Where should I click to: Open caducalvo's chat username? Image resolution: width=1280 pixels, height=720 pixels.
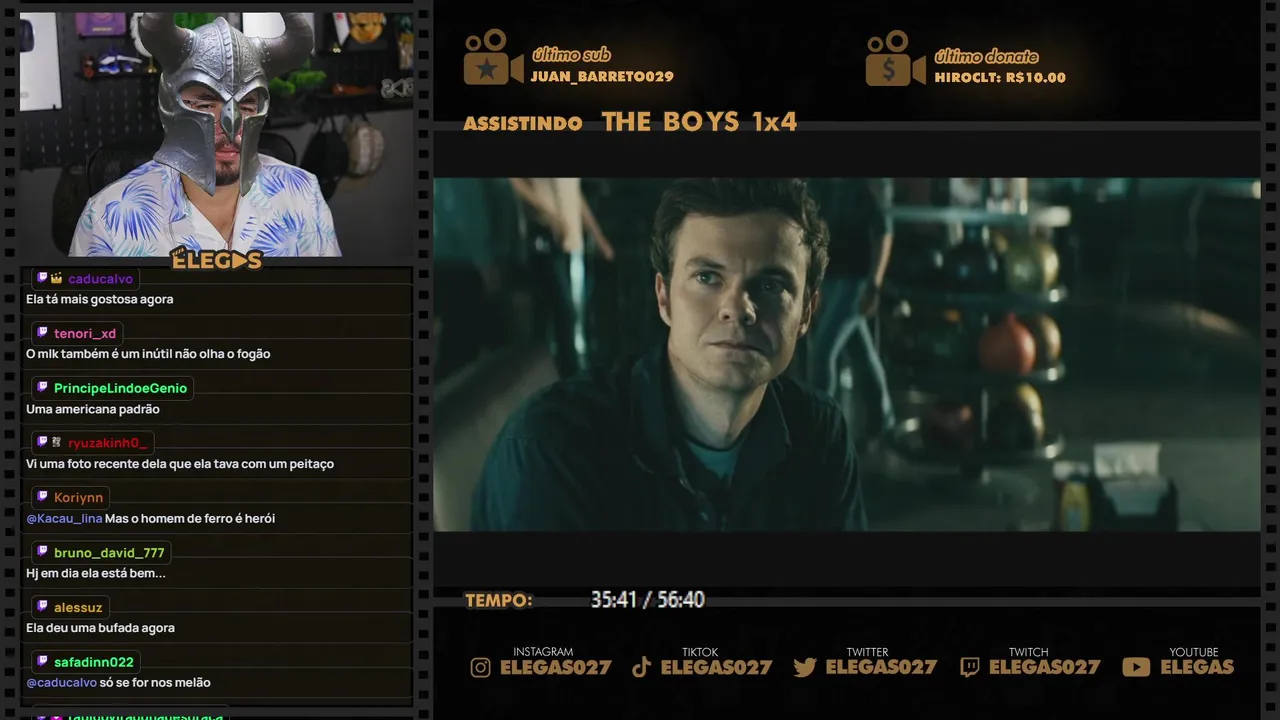pyautogui.click(x=100, y=279)
